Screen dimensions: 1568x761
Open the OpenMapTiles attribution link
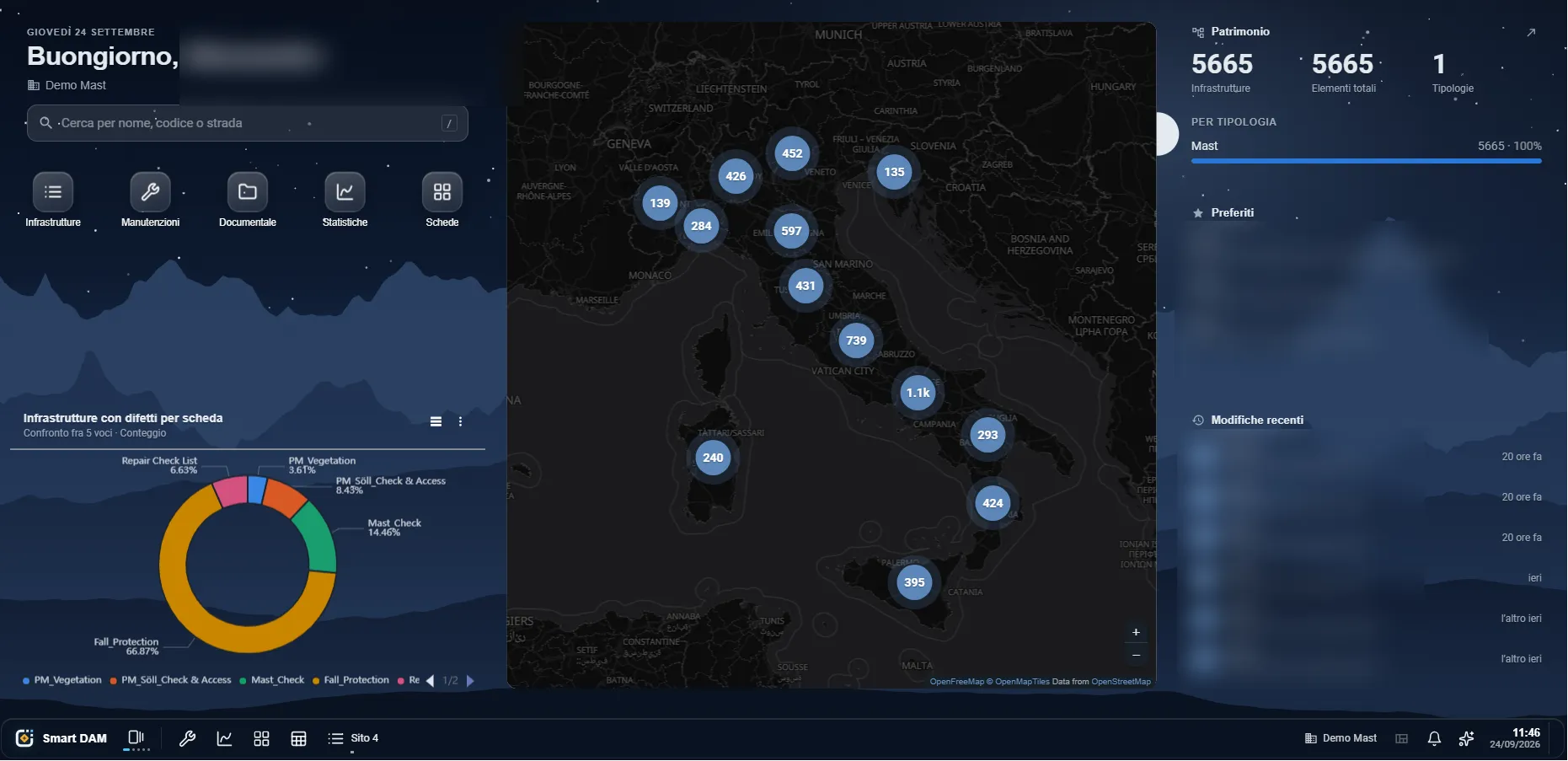[1022, 682]
